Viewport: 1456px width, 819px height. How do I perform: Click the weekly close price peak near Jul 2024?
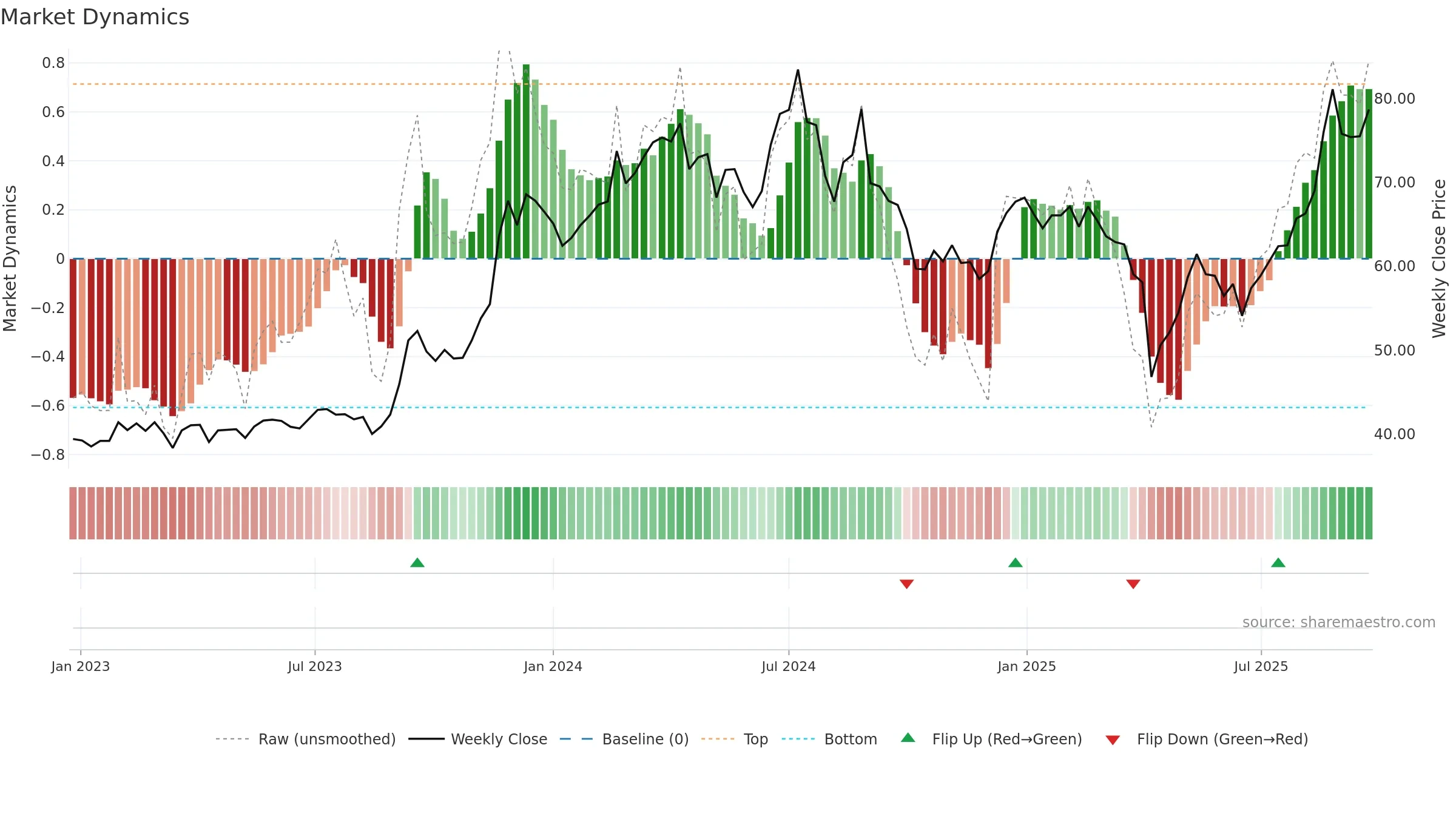coord(798,70)
